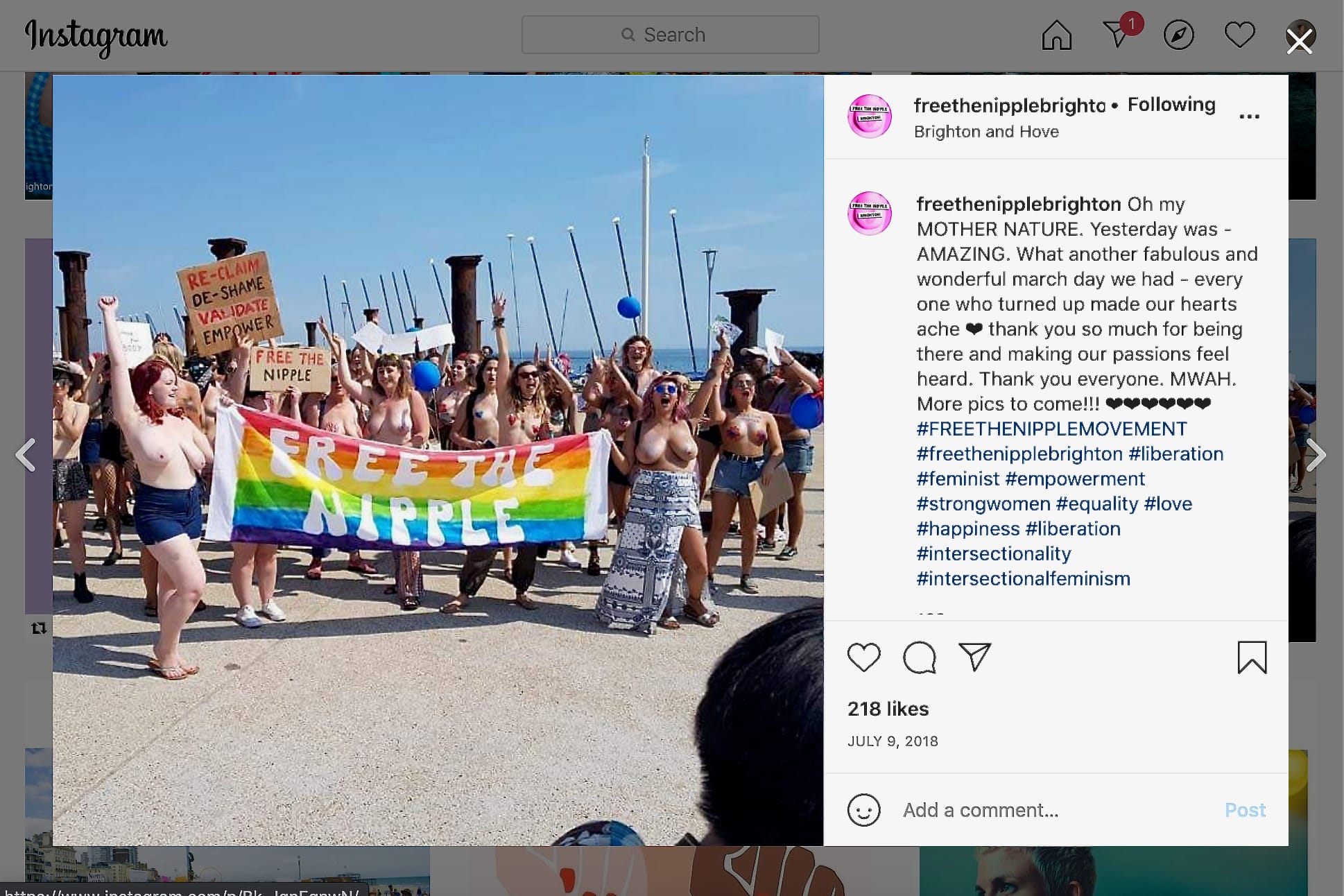
Task: Go to previous post arrow
Action: pyautogui.click(x=26, y=455)
